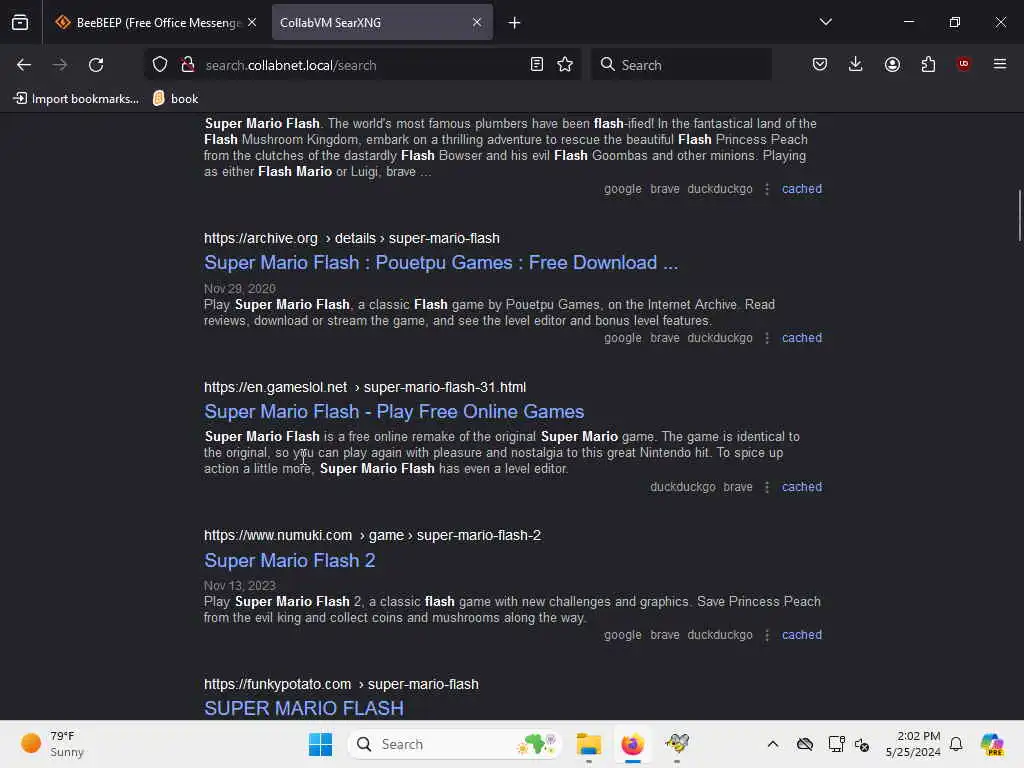Image resolution: width=1024 pixels, height=768 pixels.
Task: Show hidden system tray icons chevron
Action: (773, 744)
